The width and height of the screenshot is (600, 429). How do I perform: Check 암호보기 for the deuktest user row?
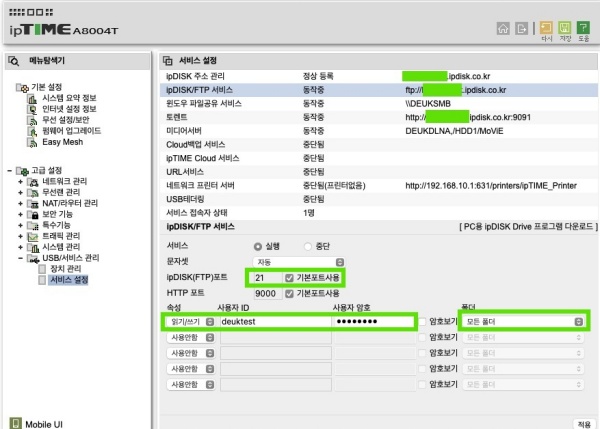click(x=421, y=322)
